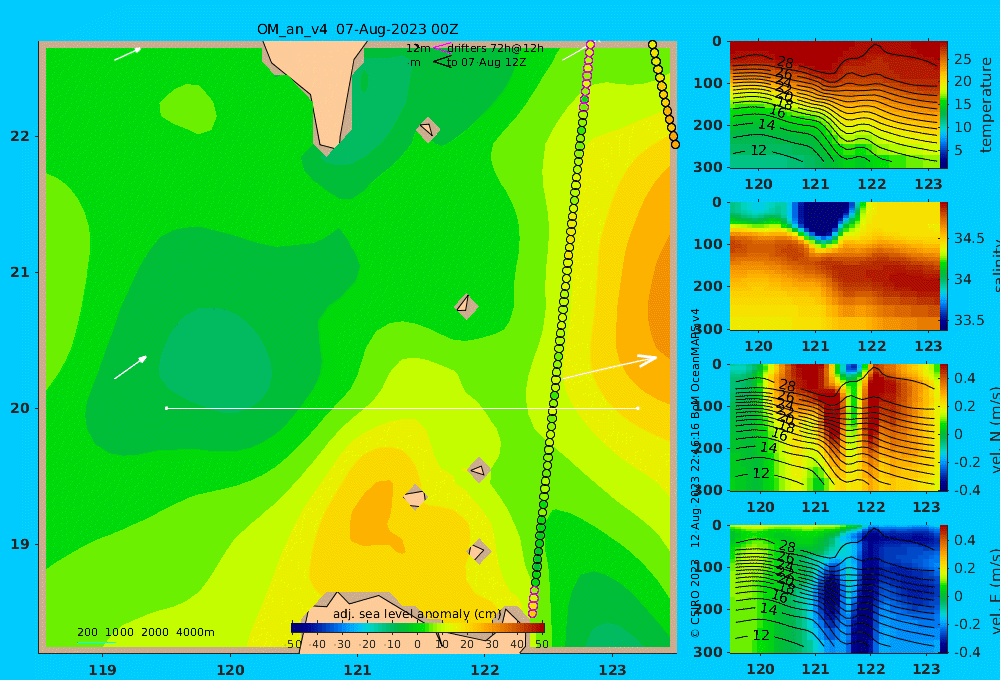Viewport: 1000px width, 680px height.
Task: Open the eastward velocity section panel
Action: tap(834, 589)
